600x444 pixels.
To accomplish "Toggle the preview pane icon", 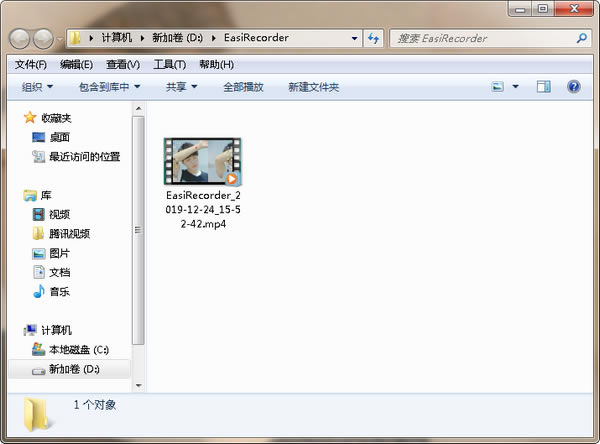I will 543,87.
